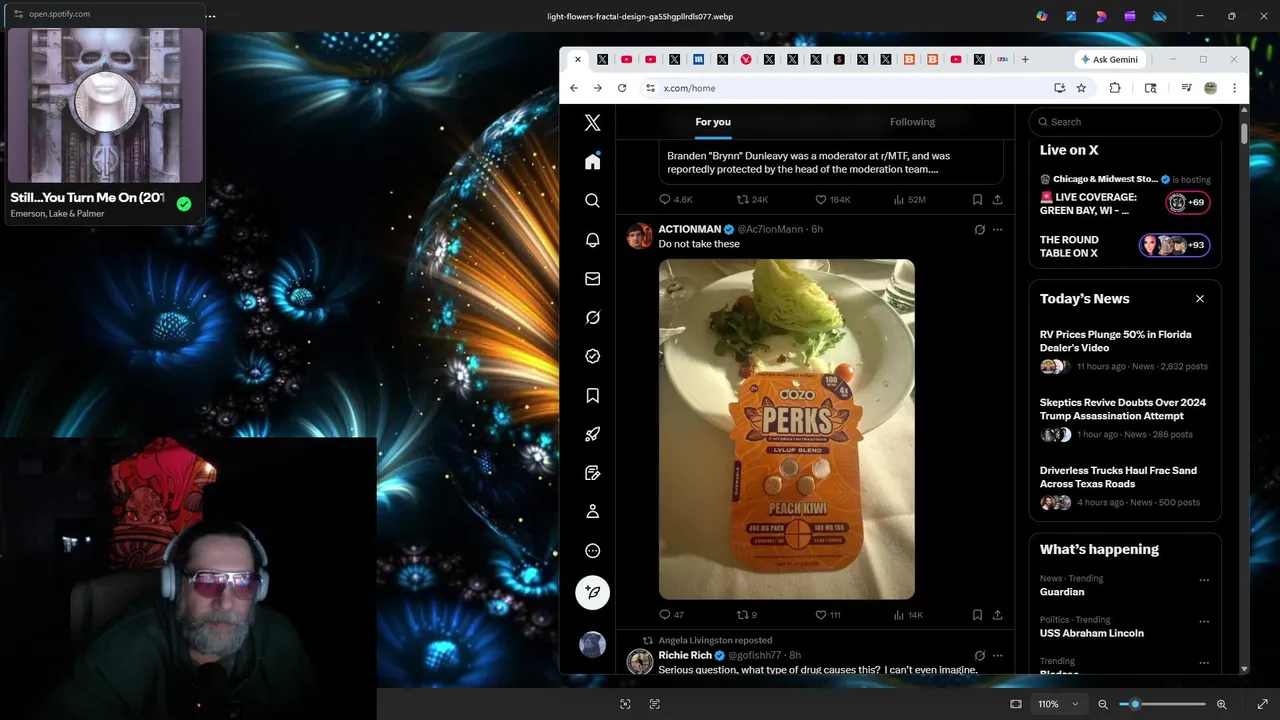Open Profile person icon in X sidebar
Screen dimensions: 1280x720
point(592,511)
